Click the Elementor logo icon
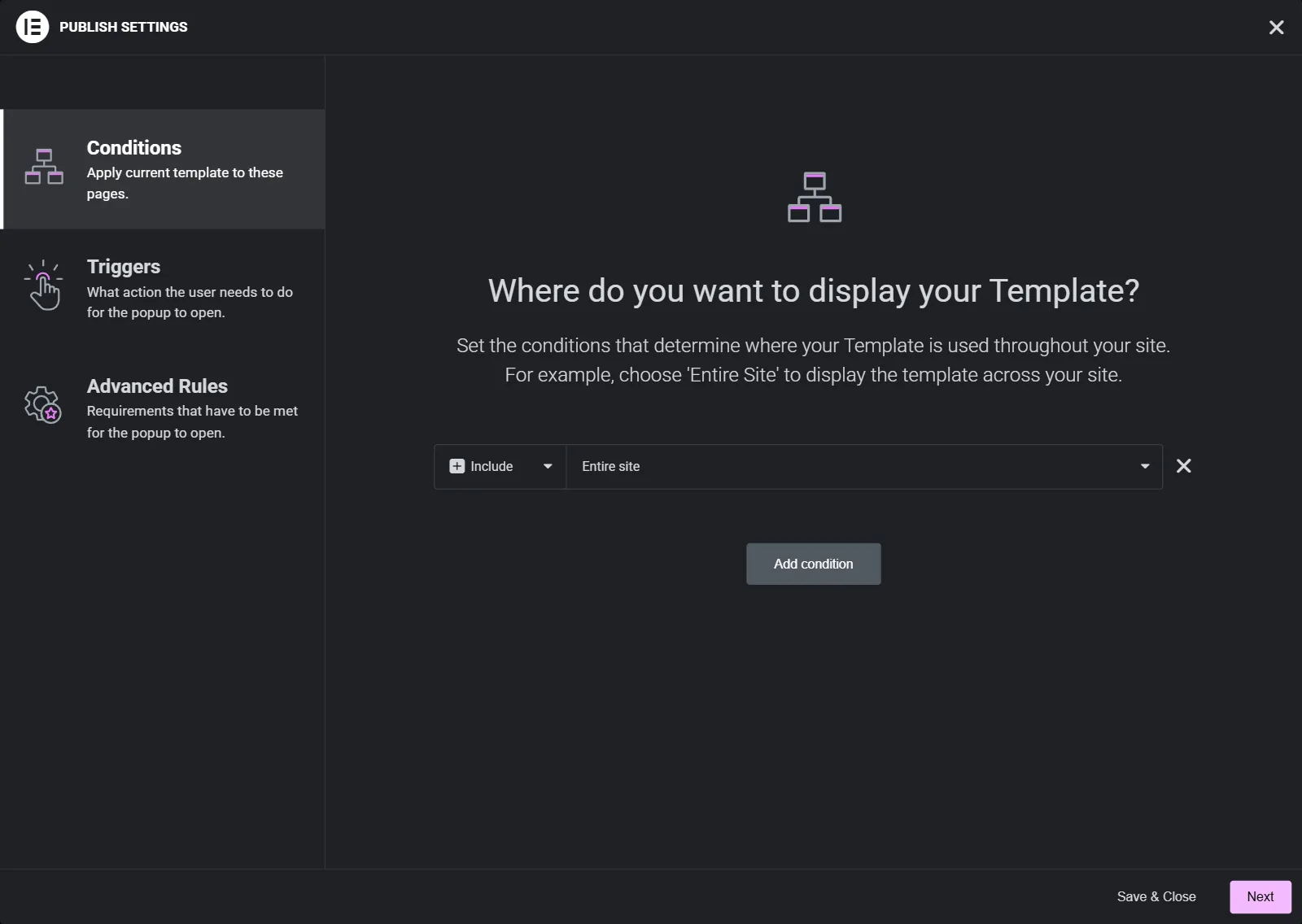The image size is (1302, 924). [x=33, y=27]
